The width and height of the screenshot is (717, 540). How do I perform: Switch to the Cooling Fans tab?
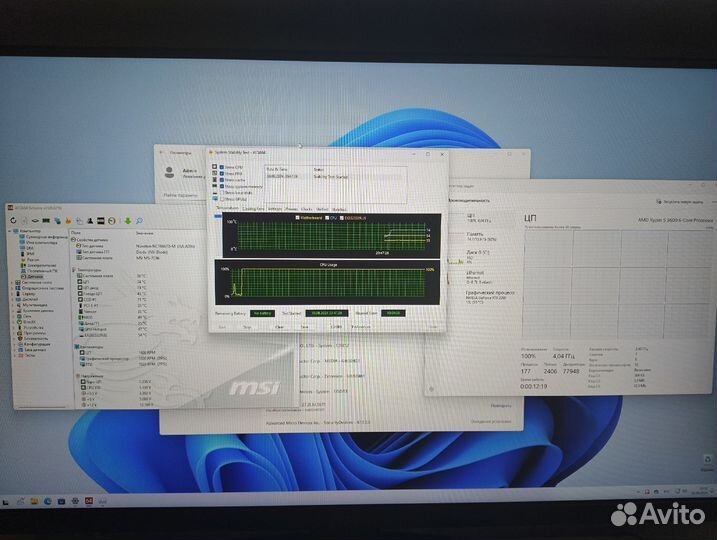254,208
